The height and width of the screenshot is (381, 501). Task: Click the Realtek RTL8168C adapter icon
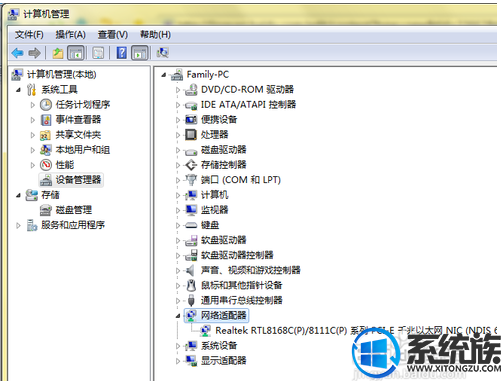tap(206, 331)
